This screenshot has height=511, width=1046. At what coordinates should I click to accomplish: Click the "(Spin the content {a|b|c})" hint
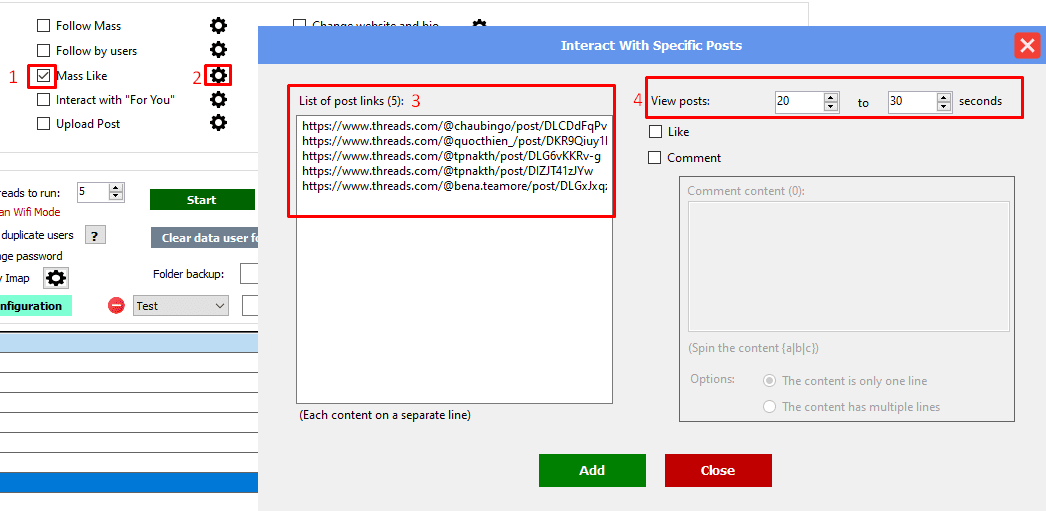(x=753, y=348)
